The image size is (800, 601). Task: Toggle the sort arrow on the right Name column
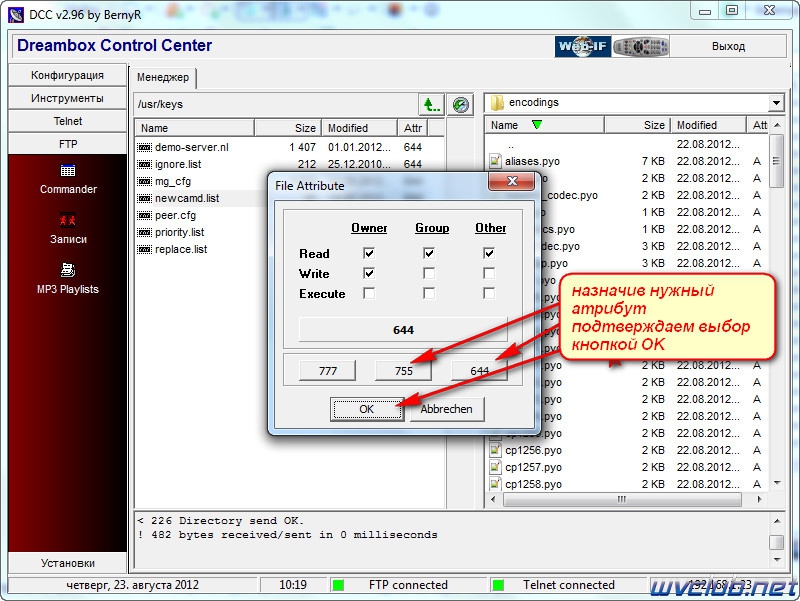coord(537,124)
